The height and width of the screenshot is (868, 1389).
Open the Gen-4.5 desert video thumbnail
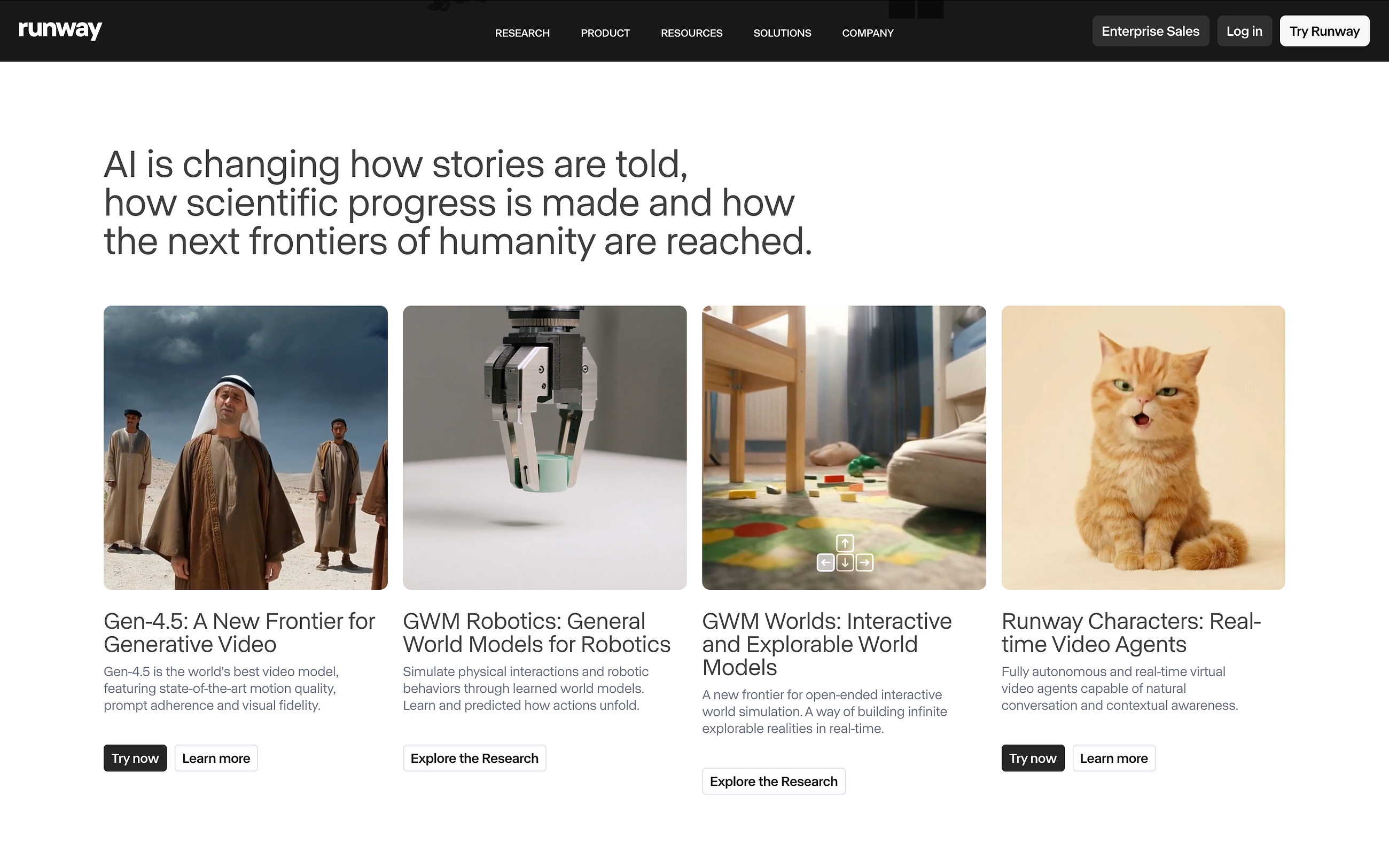tap(246, 447)
